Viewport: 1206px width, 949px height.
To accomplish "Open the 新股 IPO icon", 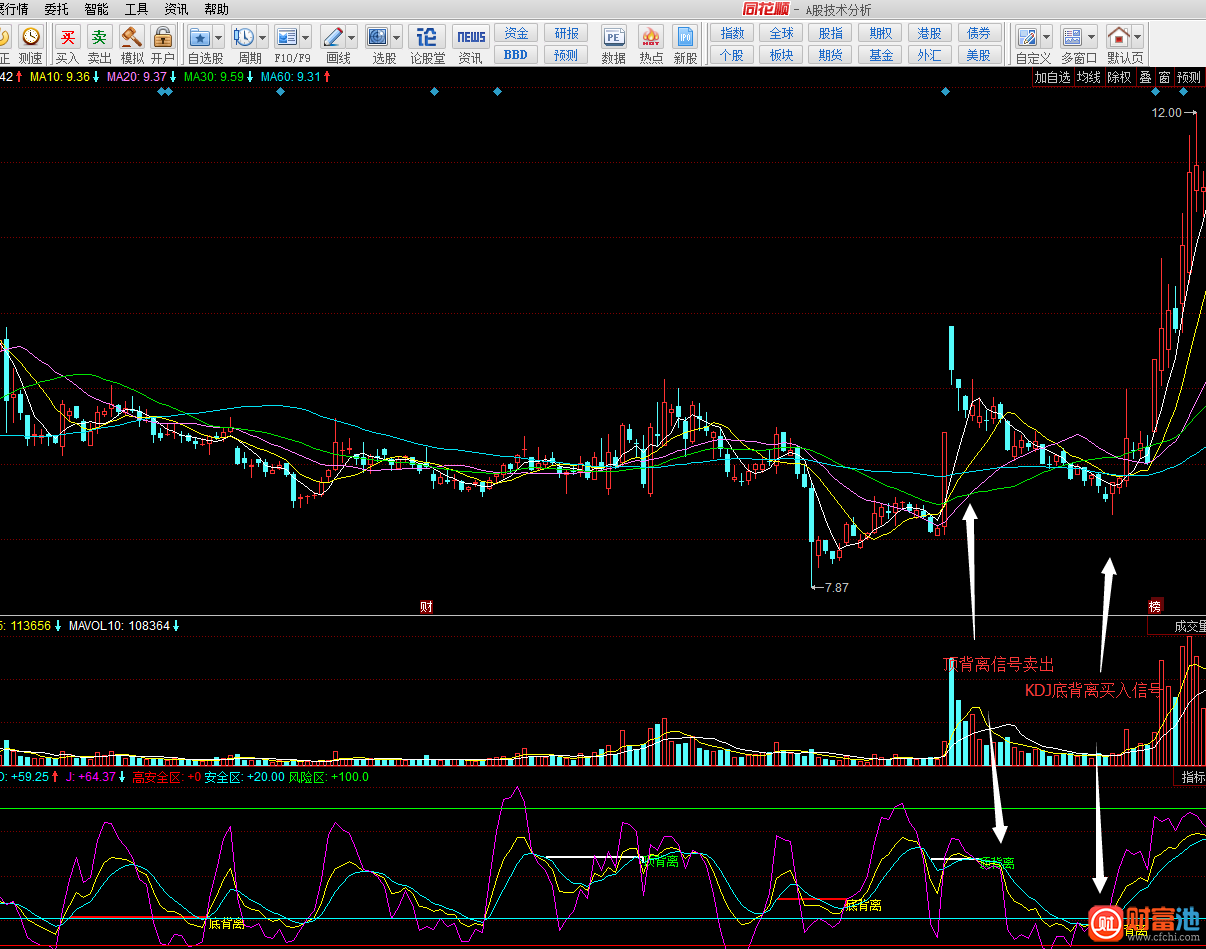I will (685, 38).
